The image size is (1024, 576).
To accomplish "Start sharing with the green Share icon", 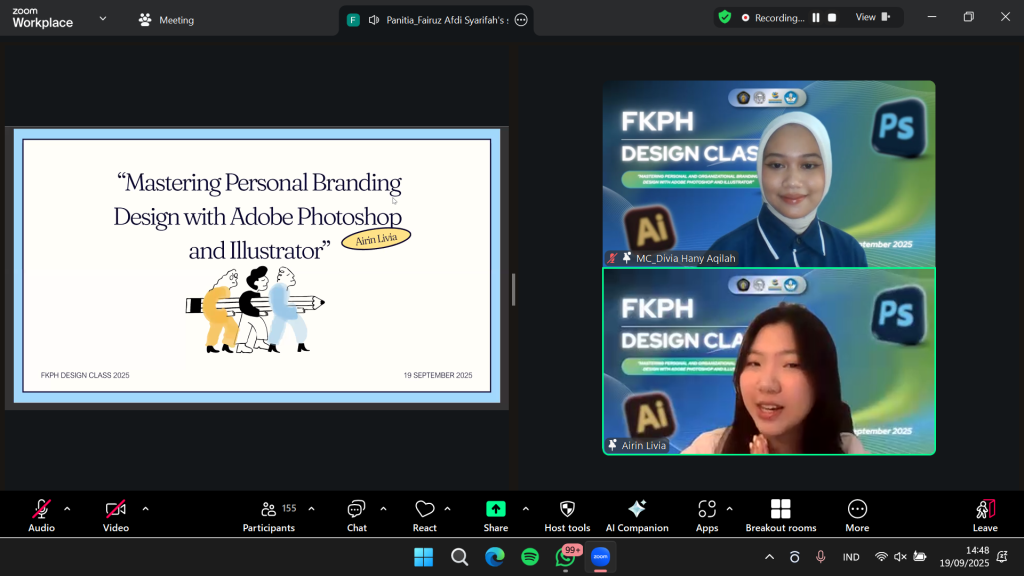I will (496, 515).
